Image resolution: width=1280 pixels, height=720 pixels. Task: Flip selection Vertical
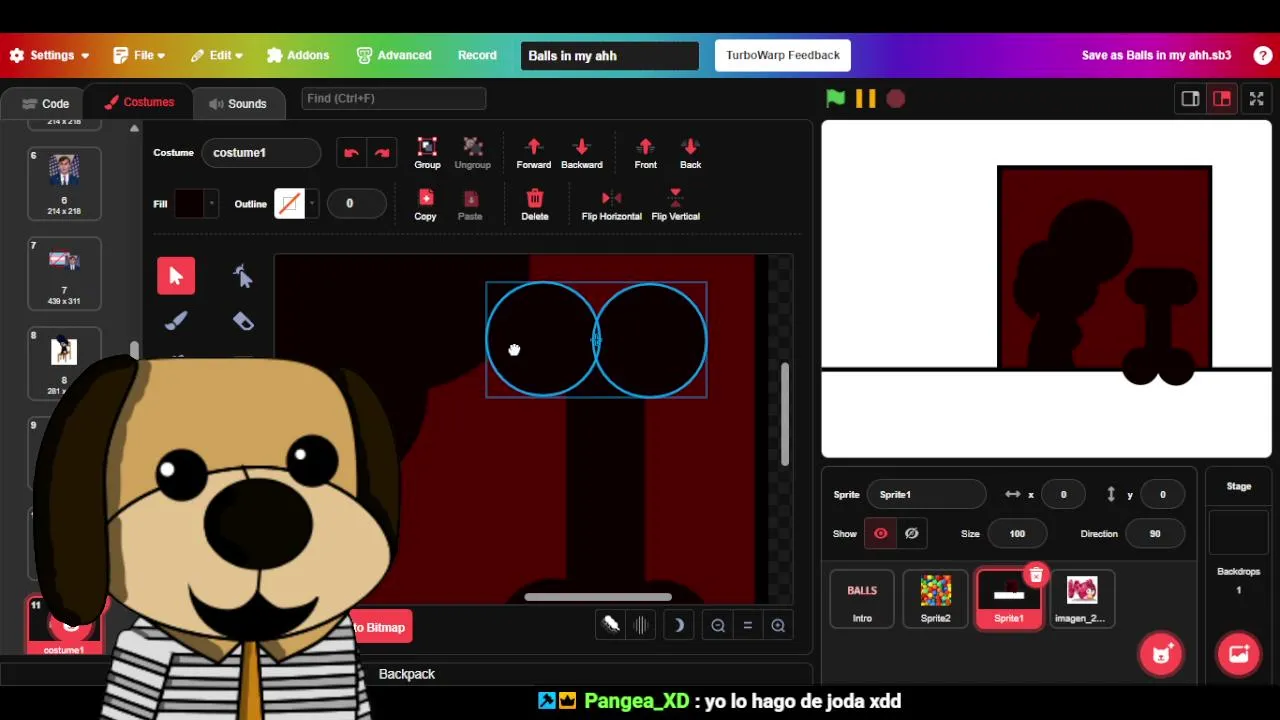675,205
